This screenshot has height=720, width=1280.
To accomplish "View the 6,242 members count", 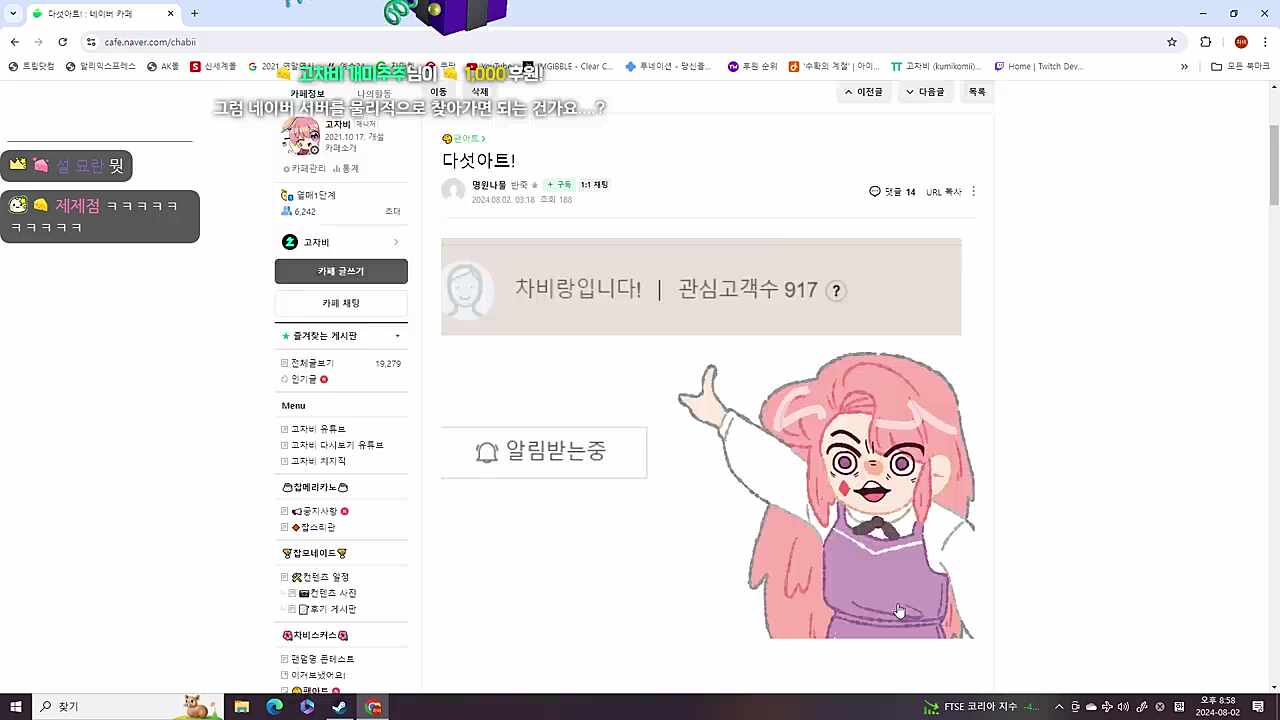I will pyautogui.click(x=299, y=212).
